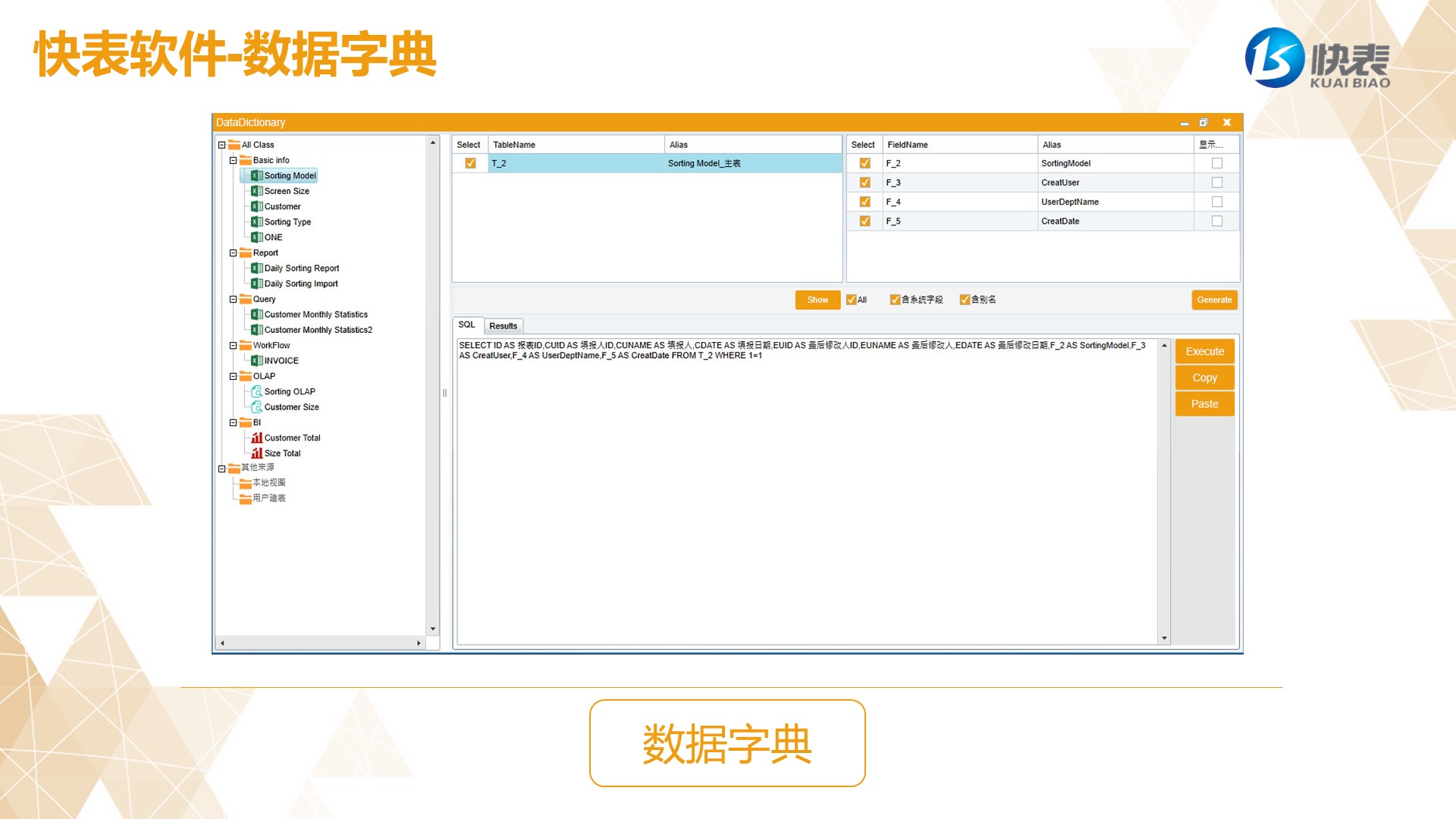Click the OLAP icon beside Customer Size
The image size is (1456, 819).
coord(257,407)
